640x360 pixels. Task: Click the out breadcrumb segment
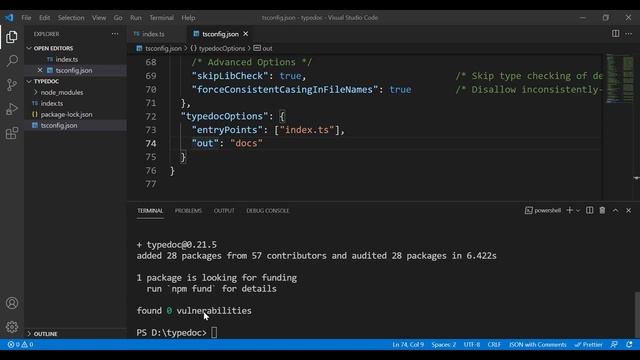263,48
